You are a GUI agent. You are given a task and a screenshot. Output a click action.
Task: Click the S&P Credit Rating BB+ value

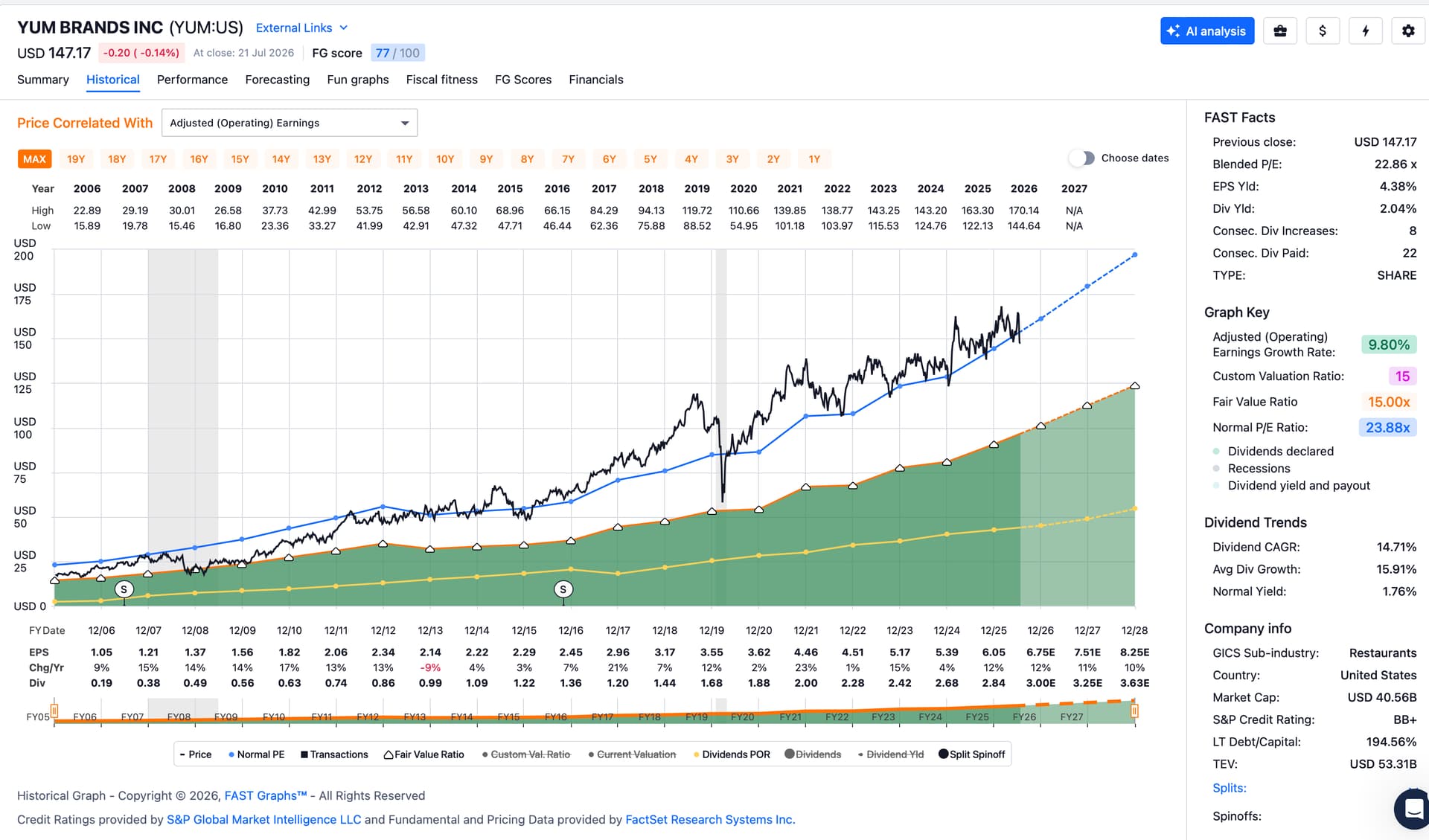pos(1405,719)
